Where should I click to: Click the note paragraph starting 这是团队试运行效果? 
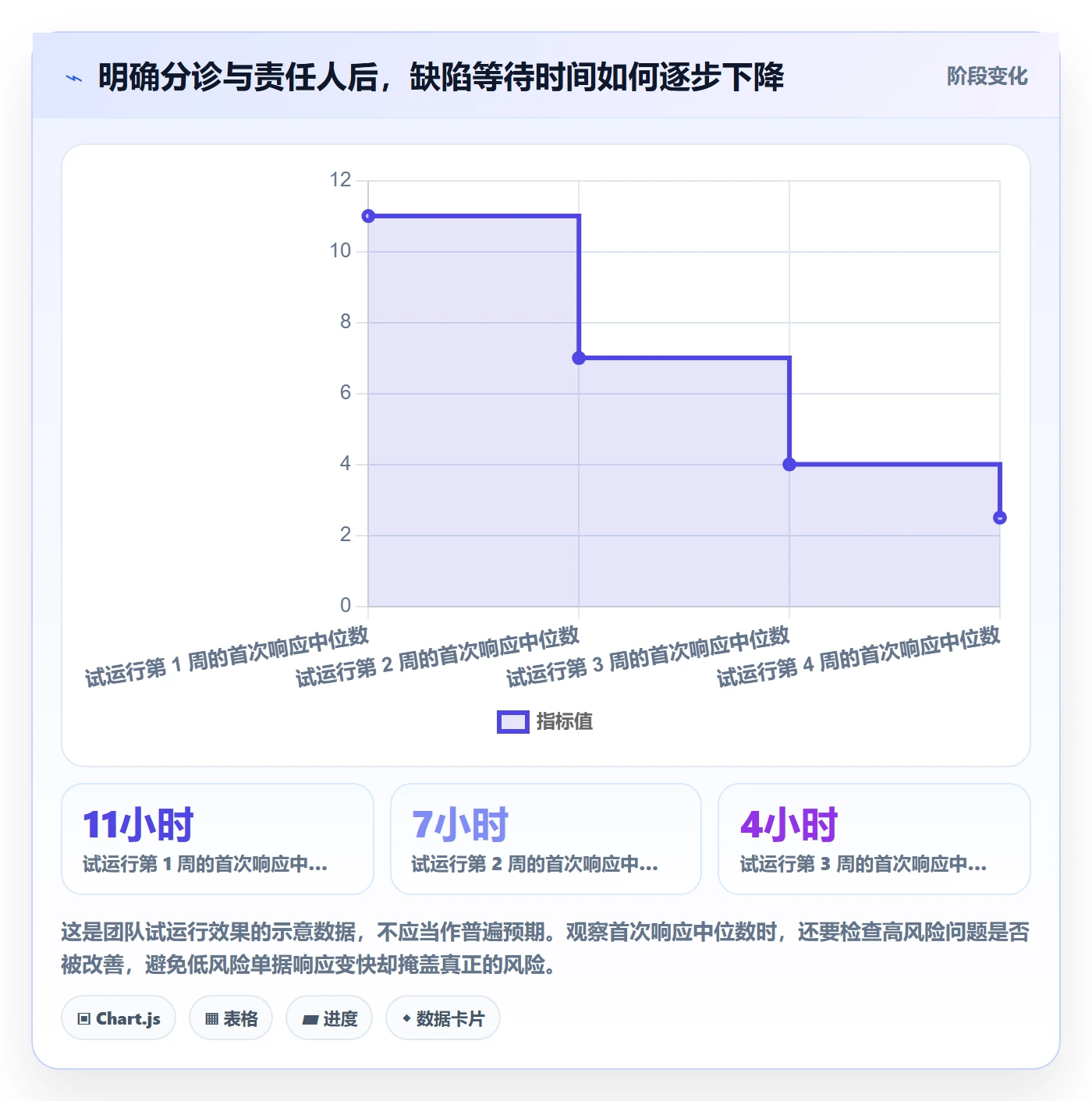coord(545,948)
